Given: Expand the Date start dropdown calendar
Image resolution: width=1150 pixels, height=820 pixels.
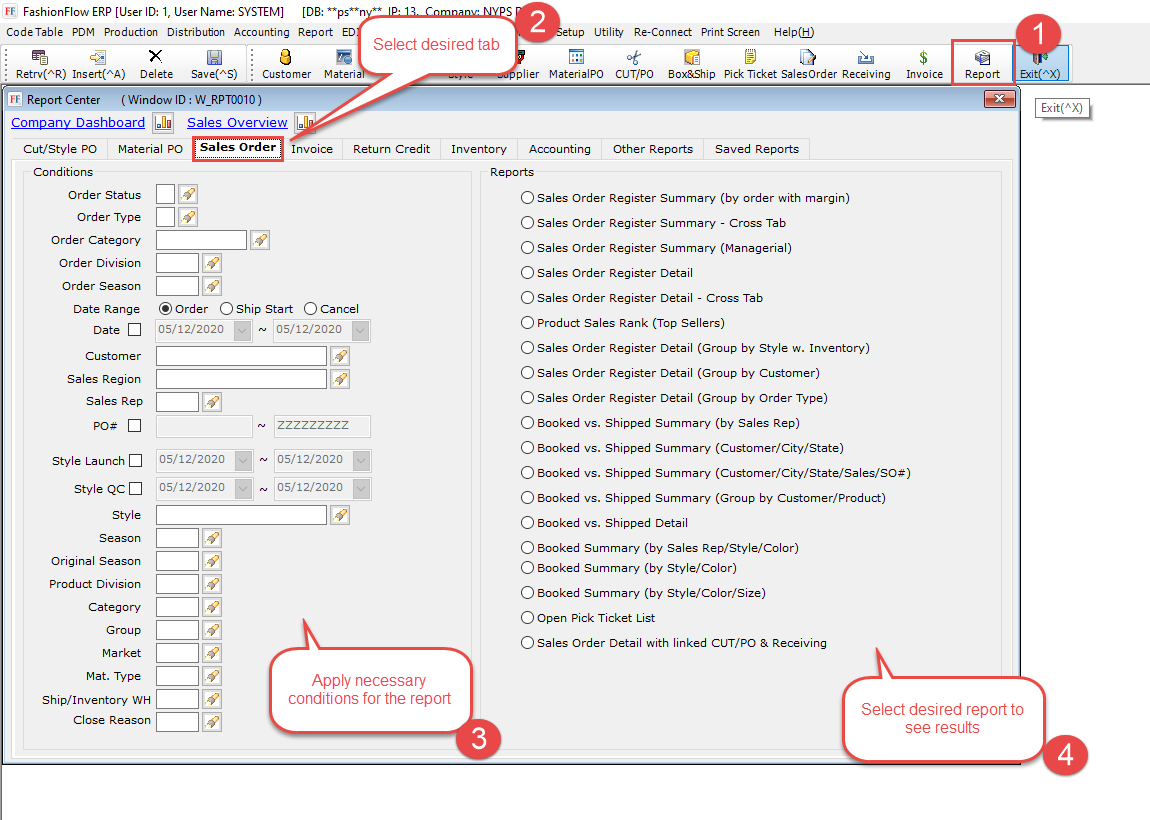Looking at the screenshot, I should (x=242, y=330).
